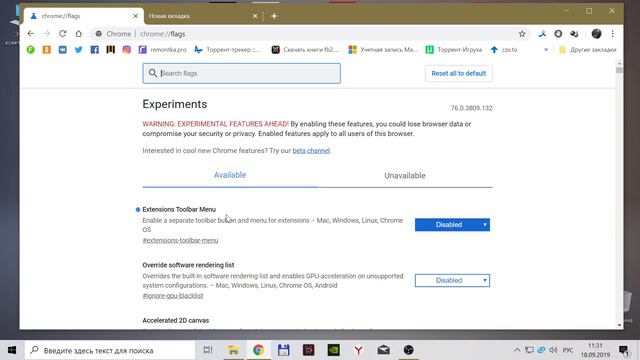Open the Учетная запись Microsoft bookmark
640x360 pixels.
(383, 50)
